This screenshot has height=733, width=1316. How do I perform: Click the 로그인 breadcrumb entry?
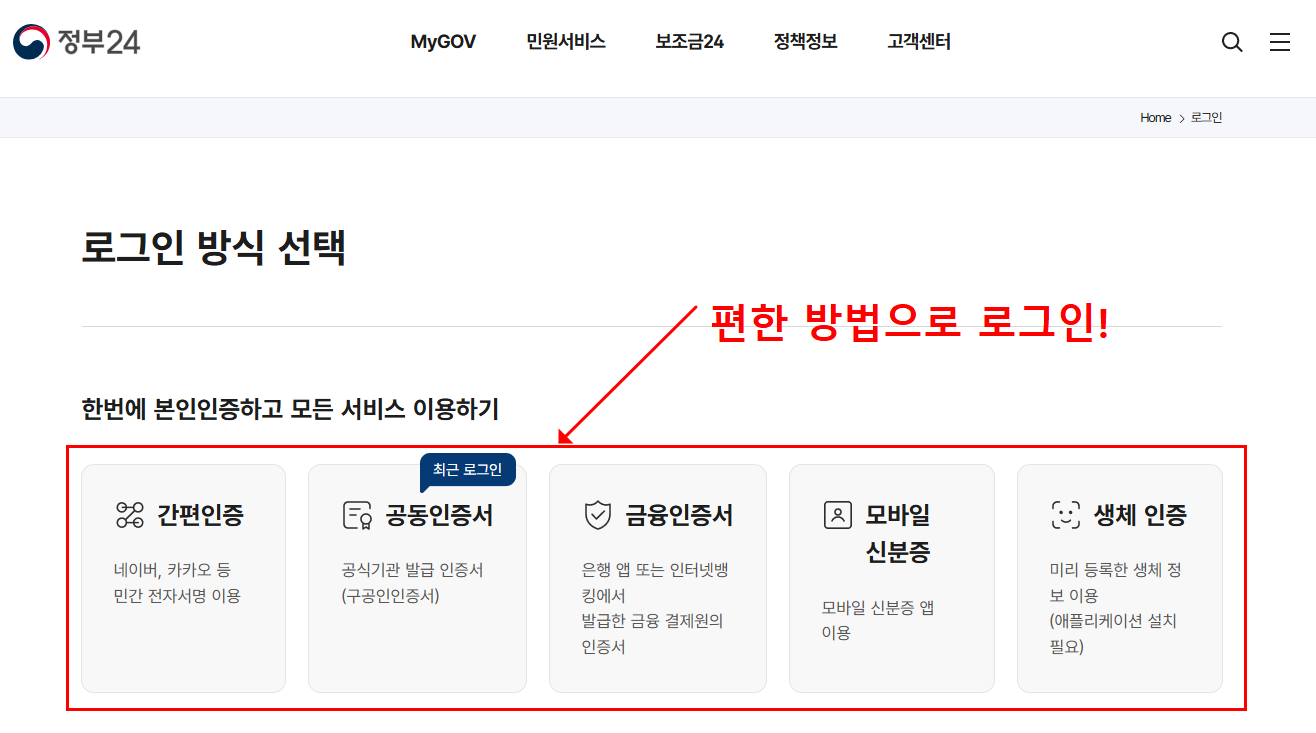pyautogui.click(x=1206, y=117)
